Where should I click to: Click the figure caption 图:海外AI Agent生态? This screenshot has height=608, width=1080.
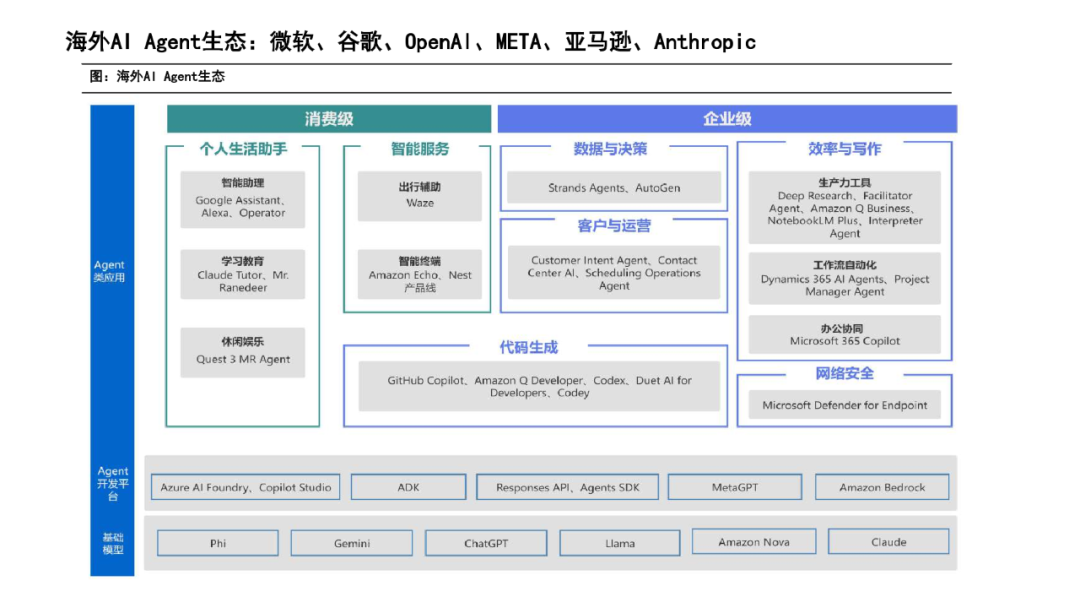tap(157, 76)
